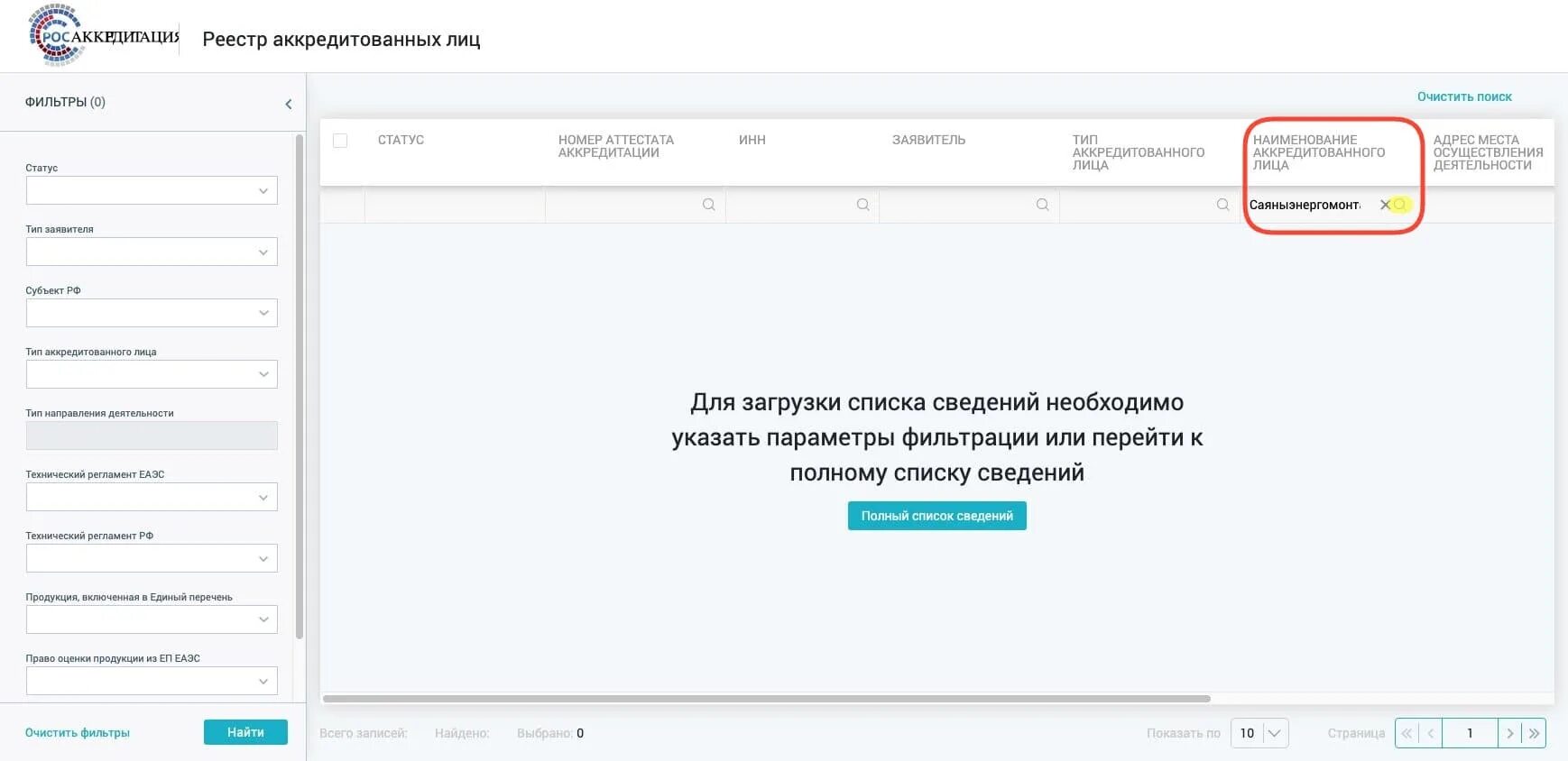
Task: Expand the Технический регламент ЕАЭС dropdown
Action: [152, 497]
